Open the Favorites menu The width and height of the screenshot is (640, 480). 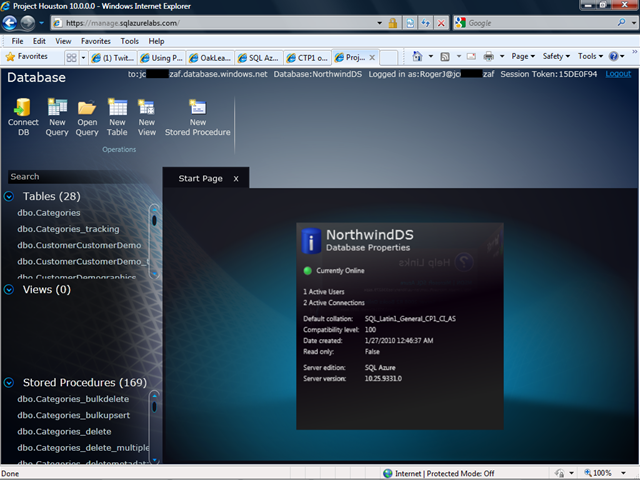[x=96, y=41]
